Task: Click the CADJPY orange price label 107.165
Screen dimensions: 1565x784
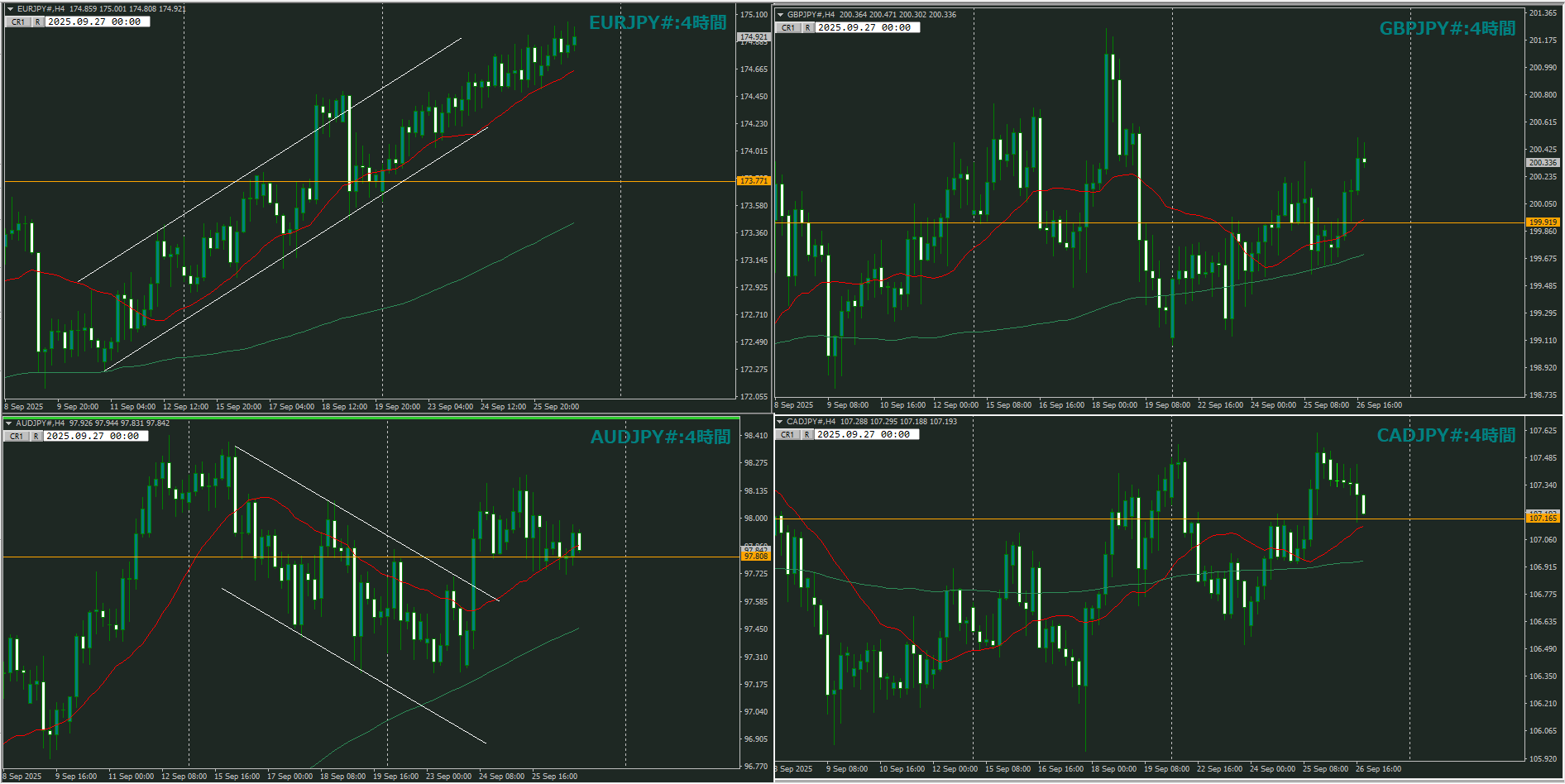Action: point(1543,519)
